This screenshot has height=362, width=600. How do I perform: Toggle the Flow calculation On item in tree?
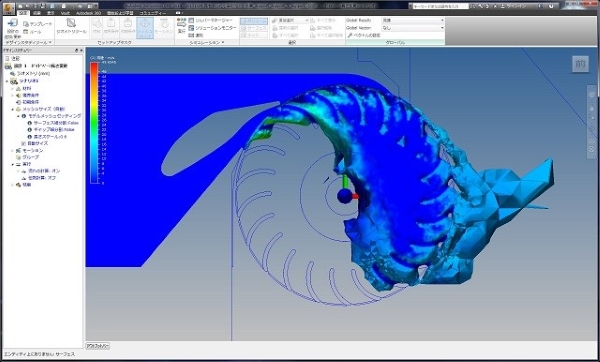click(41, 171)
